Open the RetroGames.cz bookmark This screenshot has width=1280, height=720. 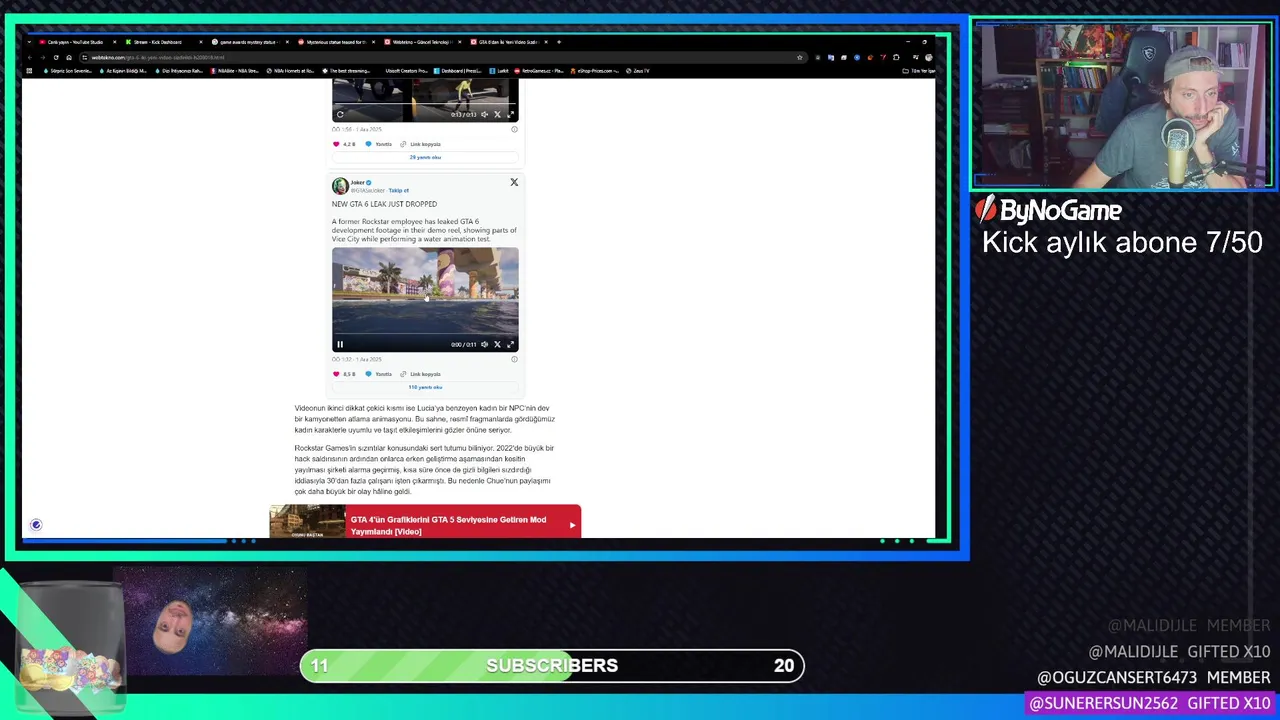pos(538,71)
